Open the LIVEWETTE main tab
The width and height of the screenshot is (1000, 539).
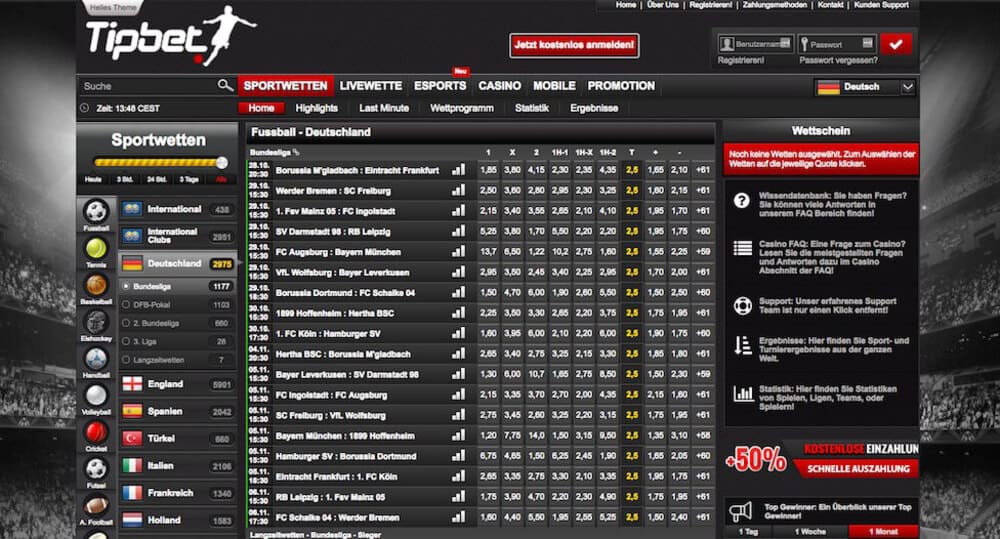(371, 85)
